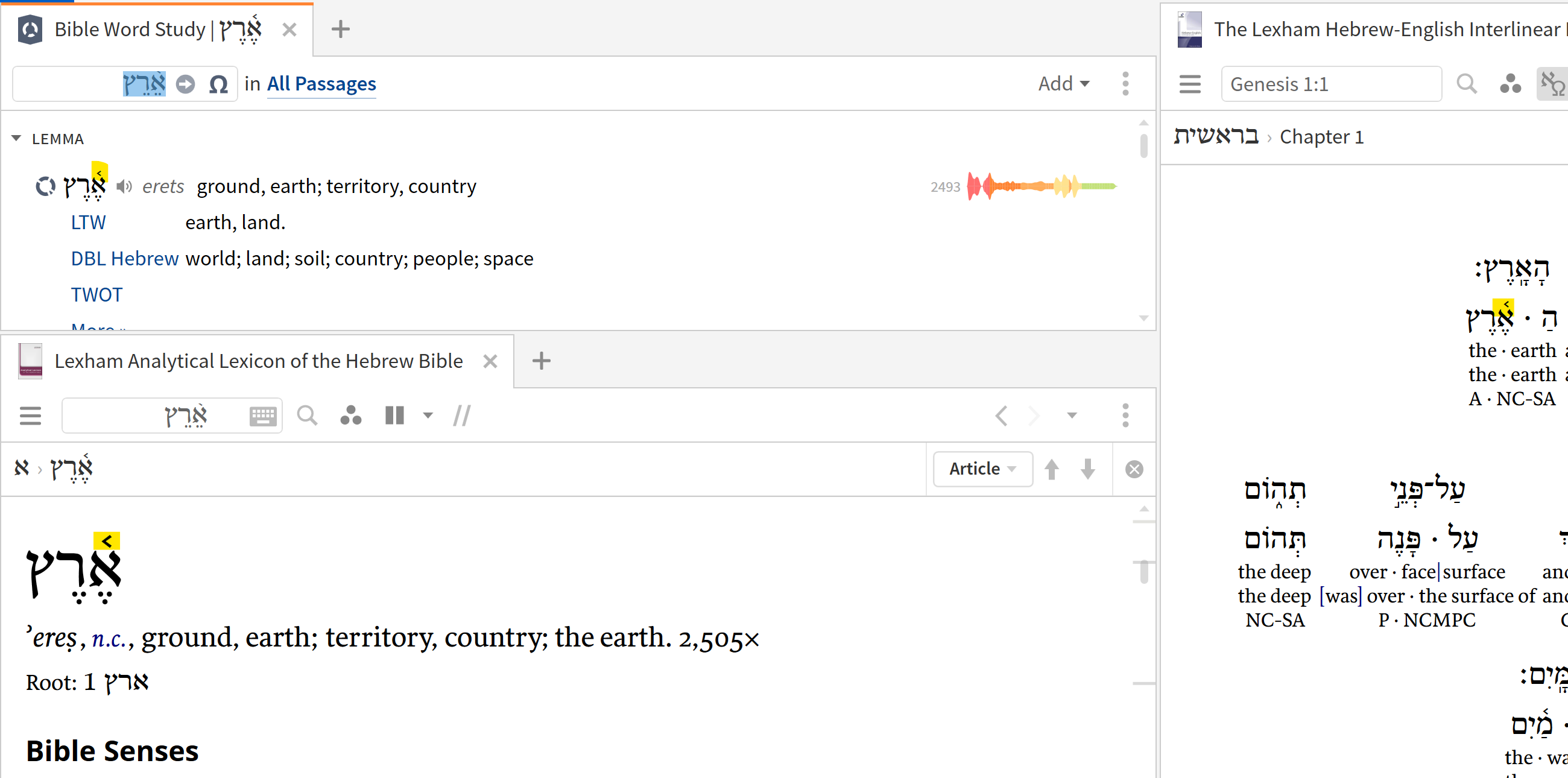Click the Chapter 1 breadcrumb
1568x778 pixels.
1321,137
